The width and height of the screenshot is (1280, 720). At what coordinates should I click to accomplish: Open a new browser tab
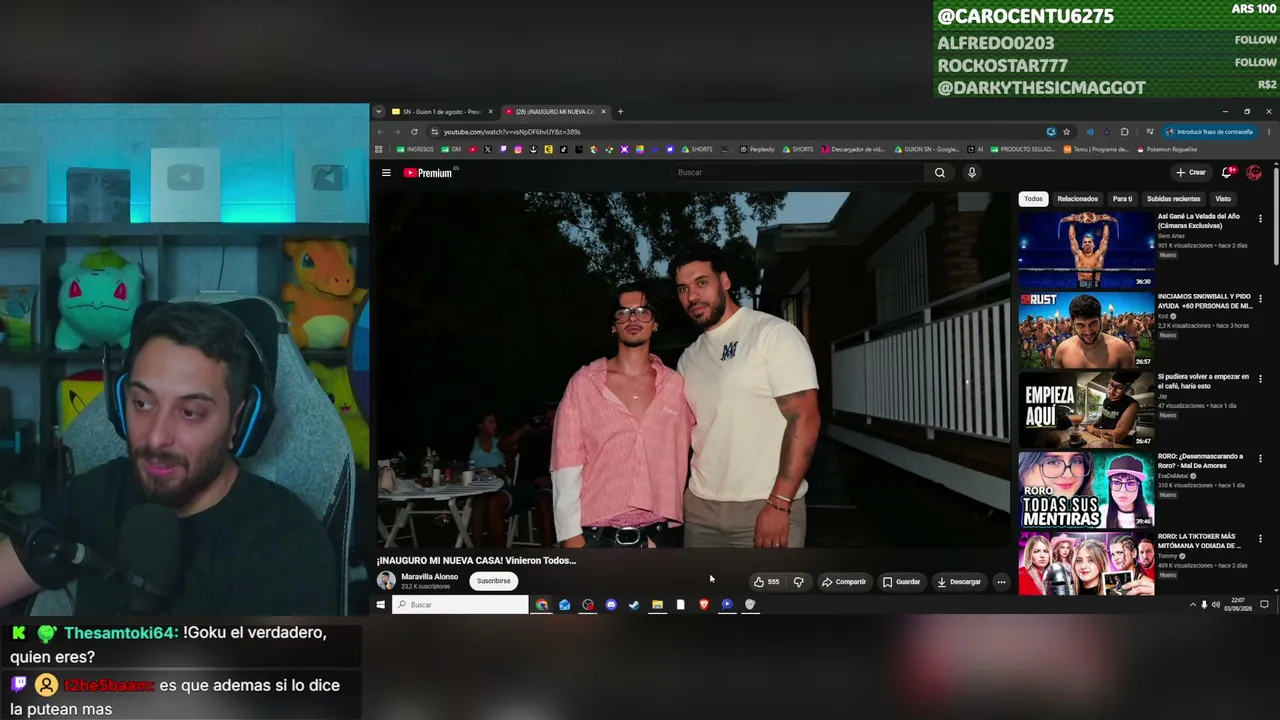pyautogui.click(x=620, y=112)
